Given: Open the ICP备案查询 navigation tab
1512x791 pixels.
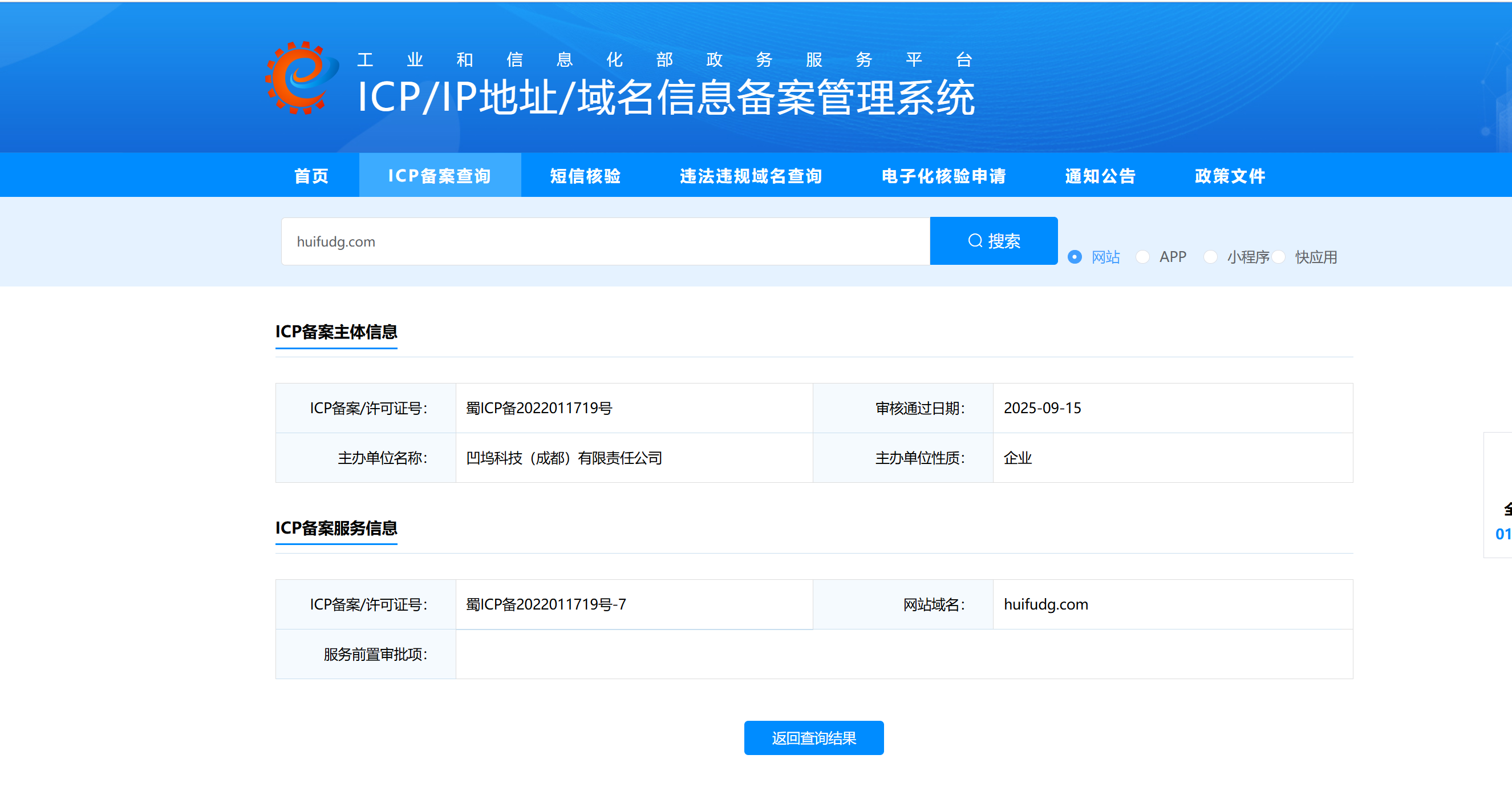Looking at the screenshot, I should [440, 176].
